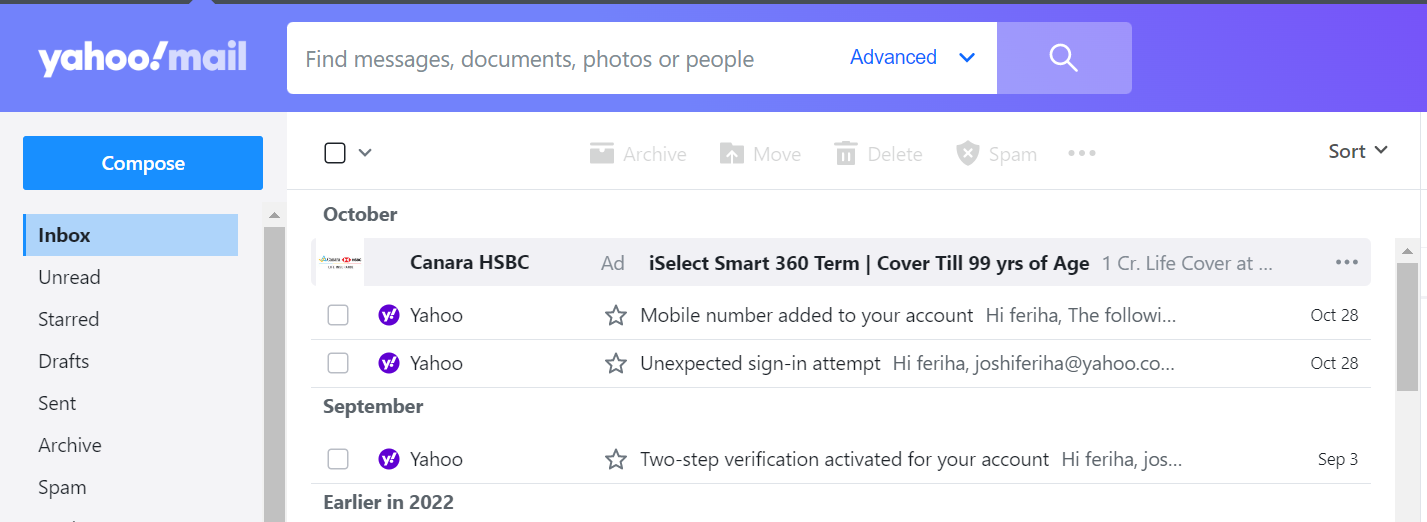Check the Two-step verification email checkbox
The height and width of the screenshot is (522, 1427).
tap(338, 459)
